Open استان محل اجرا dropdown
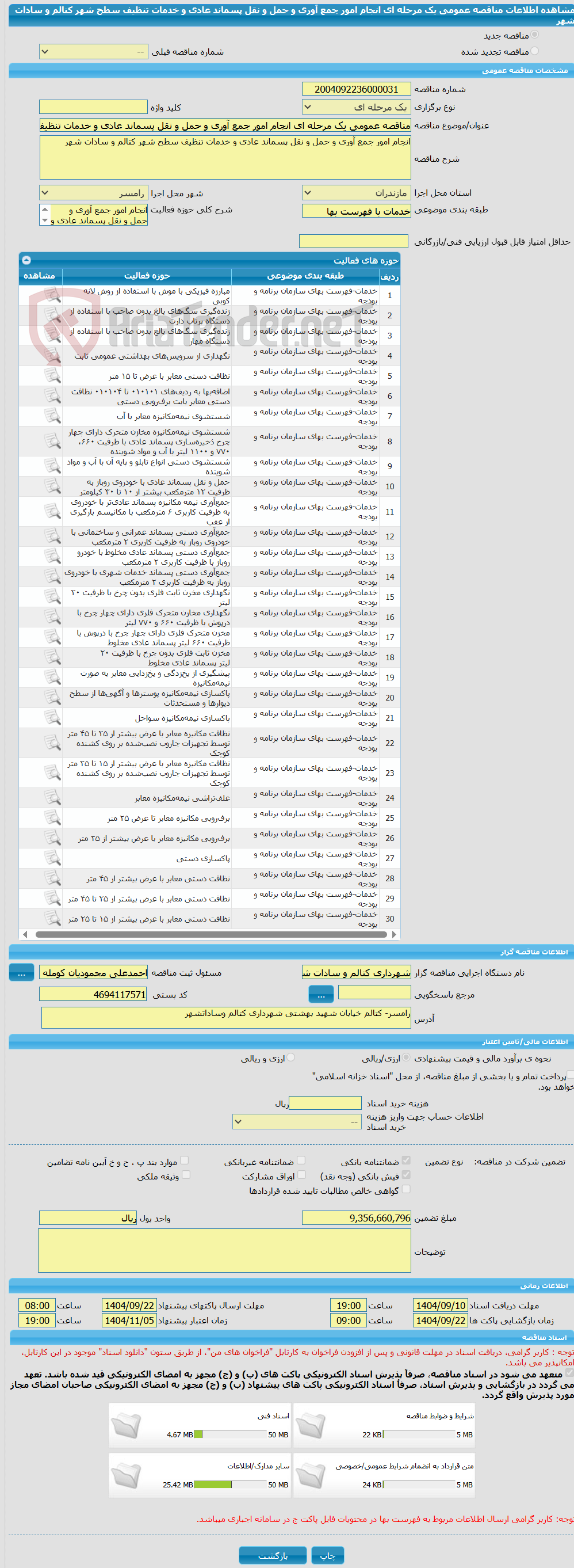Image resolution: width=574 pixels, height=1568 pixels. coord(357,193)
